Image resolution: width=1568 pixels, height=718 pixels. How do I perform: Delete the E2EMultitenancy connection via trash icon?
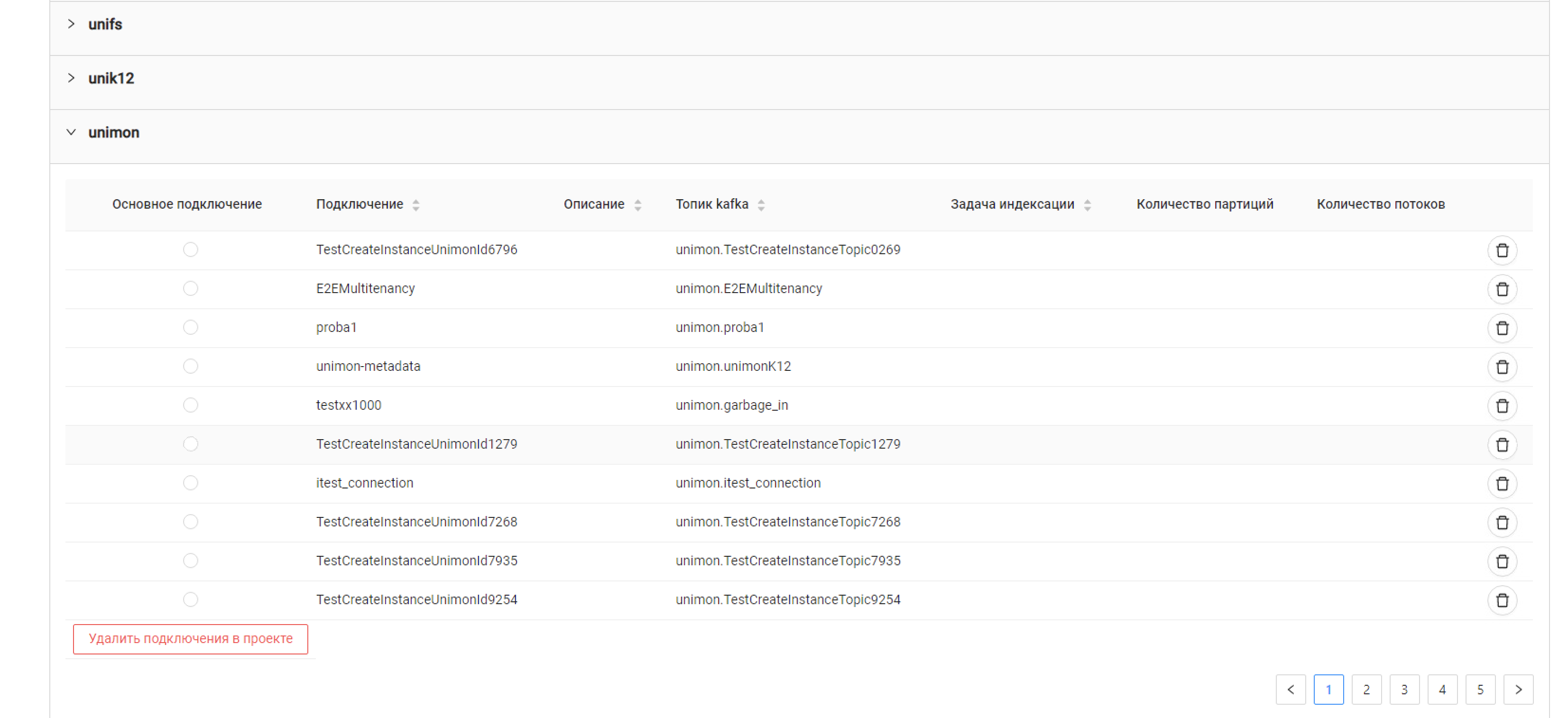(x=1502, y=289)
